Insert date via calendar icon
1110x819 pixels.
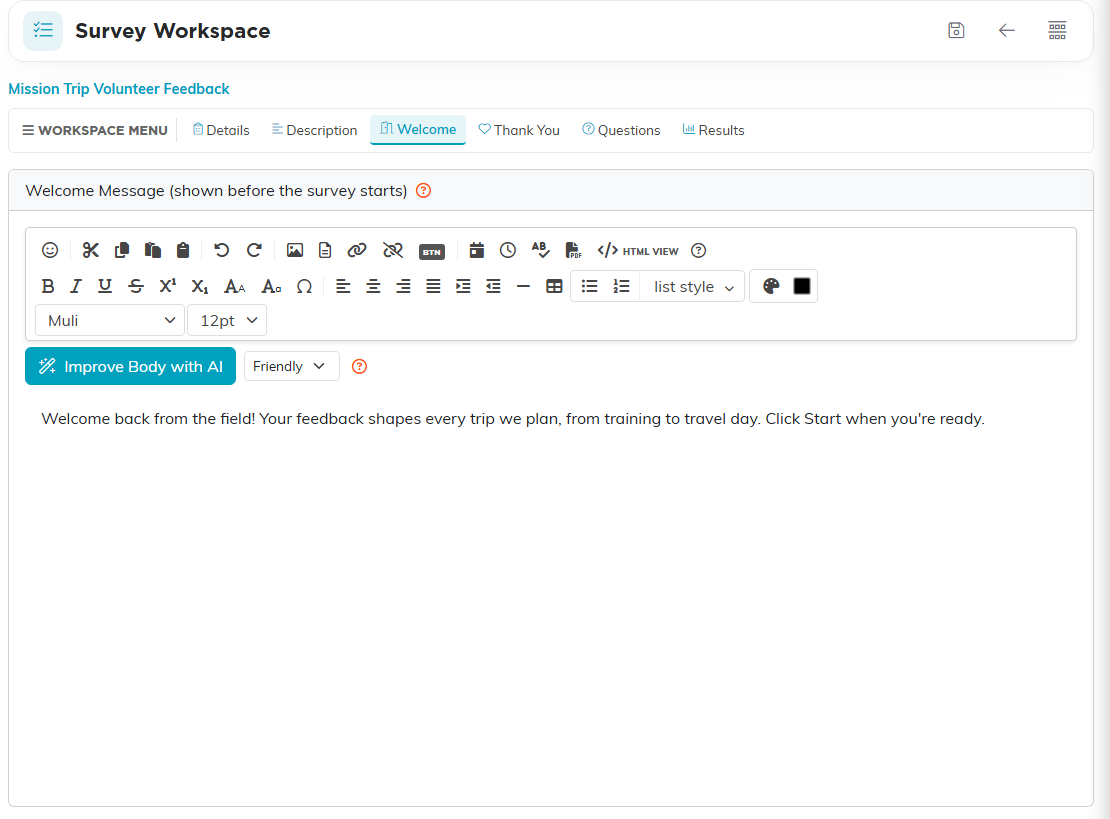click(x=476, y=250)
